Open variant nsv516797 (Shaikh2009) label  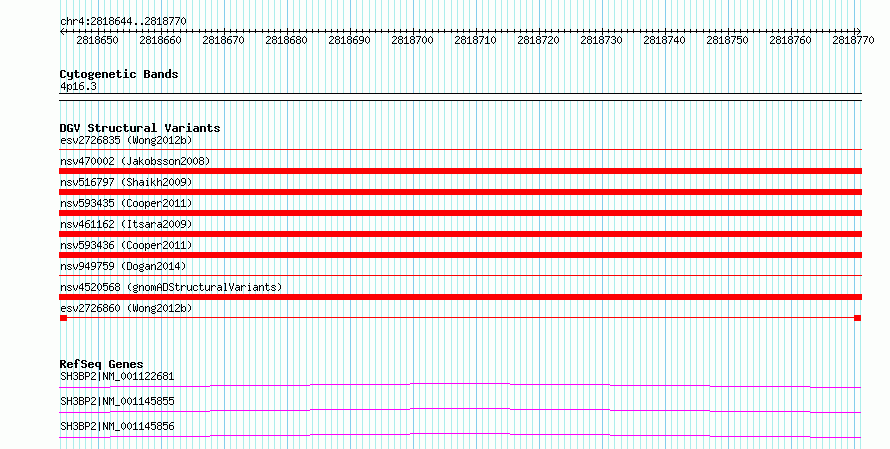coord(126,182)
